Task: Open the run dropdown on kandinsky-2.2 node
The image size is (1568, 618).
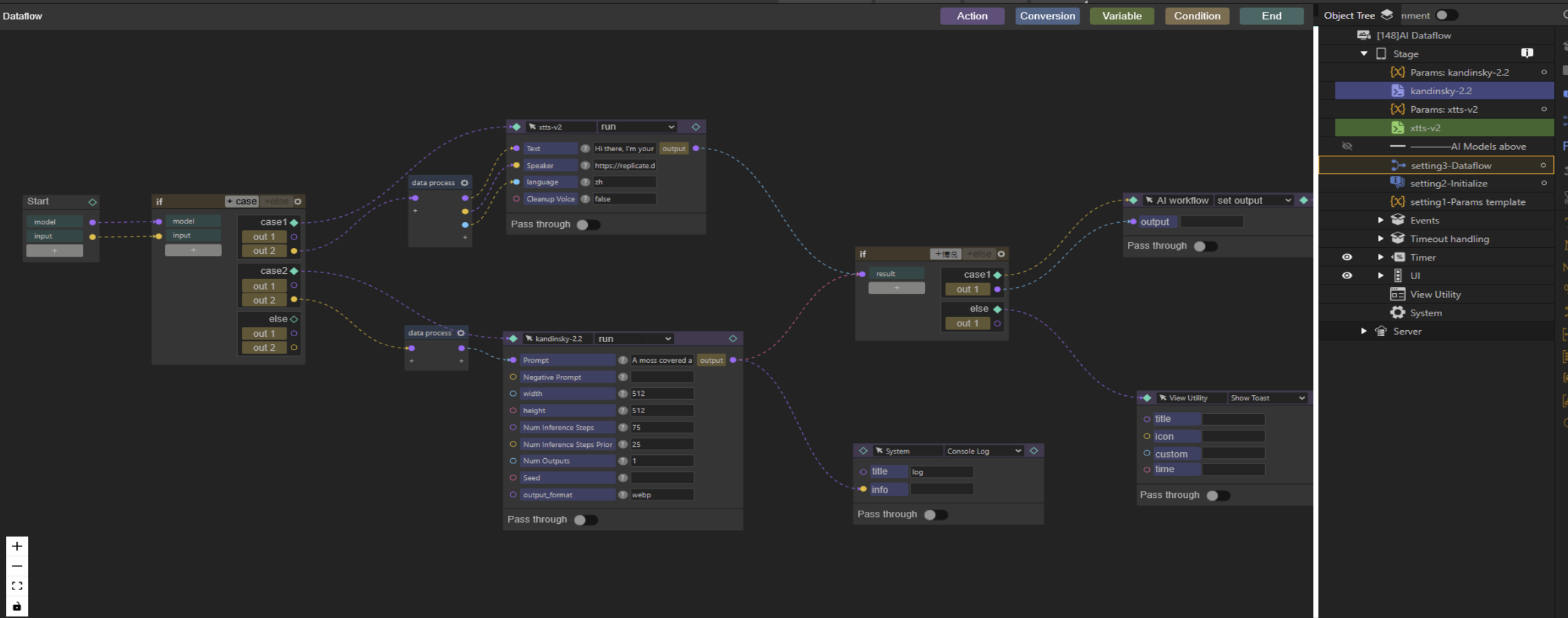Action: coord(634,339)
